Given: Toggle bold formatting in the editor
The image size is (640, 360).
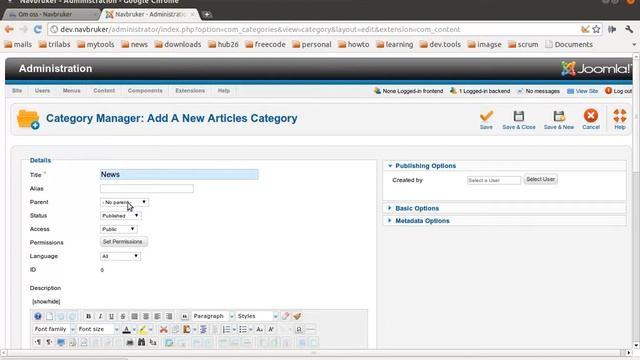Looking at the screenshot, I should (88, 316).
